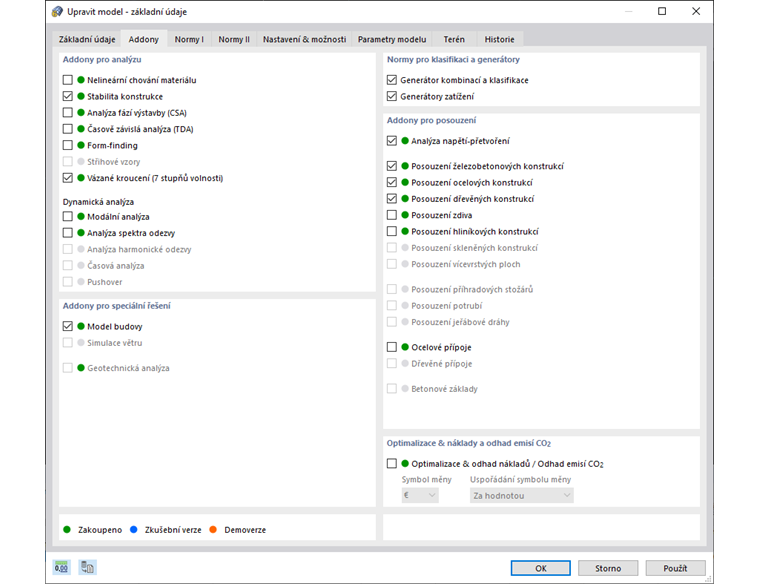Click the Addony pro posouzení heading

(x=431, y=120)
